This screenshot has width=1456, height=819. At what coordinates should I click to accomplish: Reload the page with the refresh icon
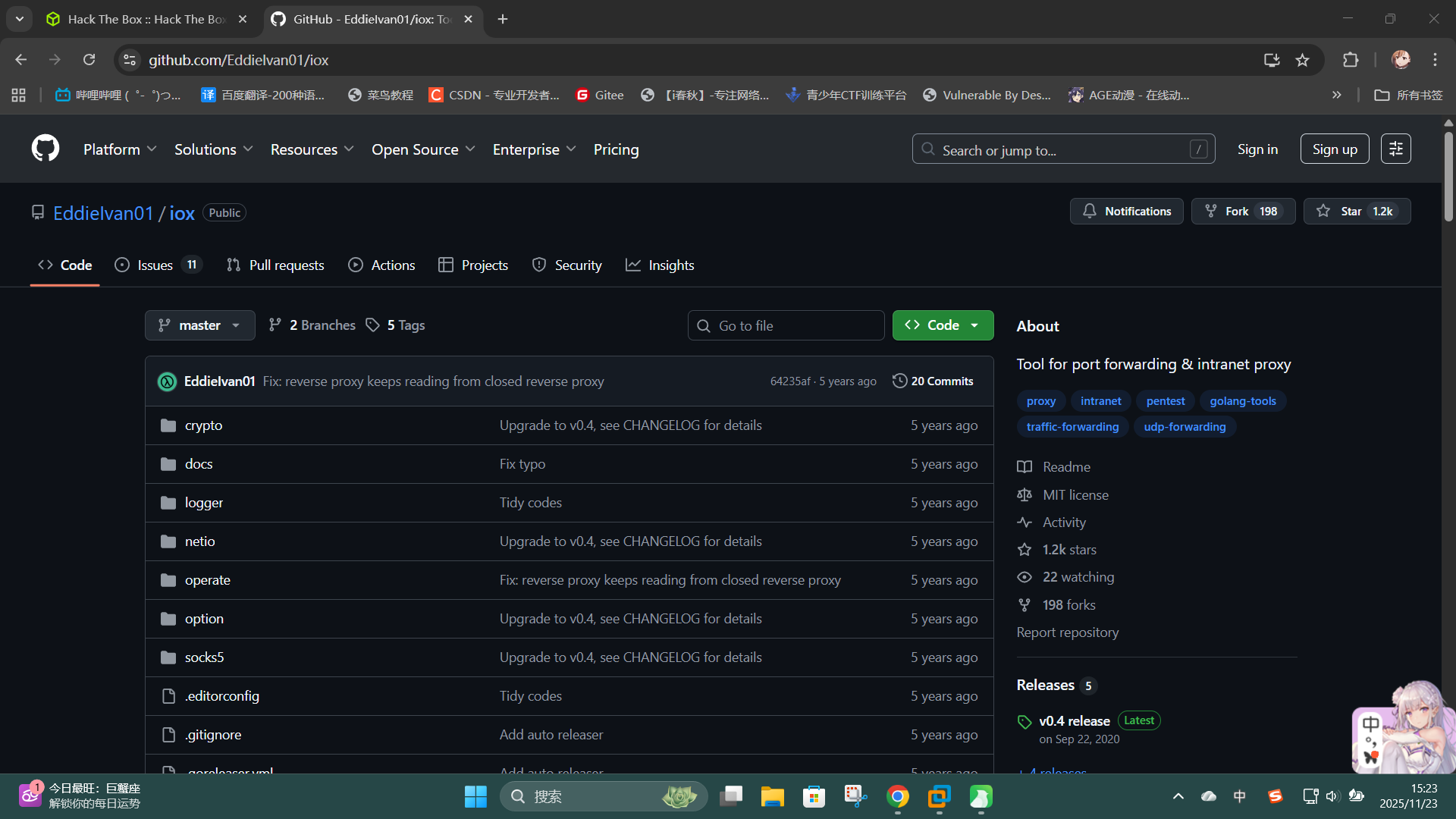tap(89, 60)
